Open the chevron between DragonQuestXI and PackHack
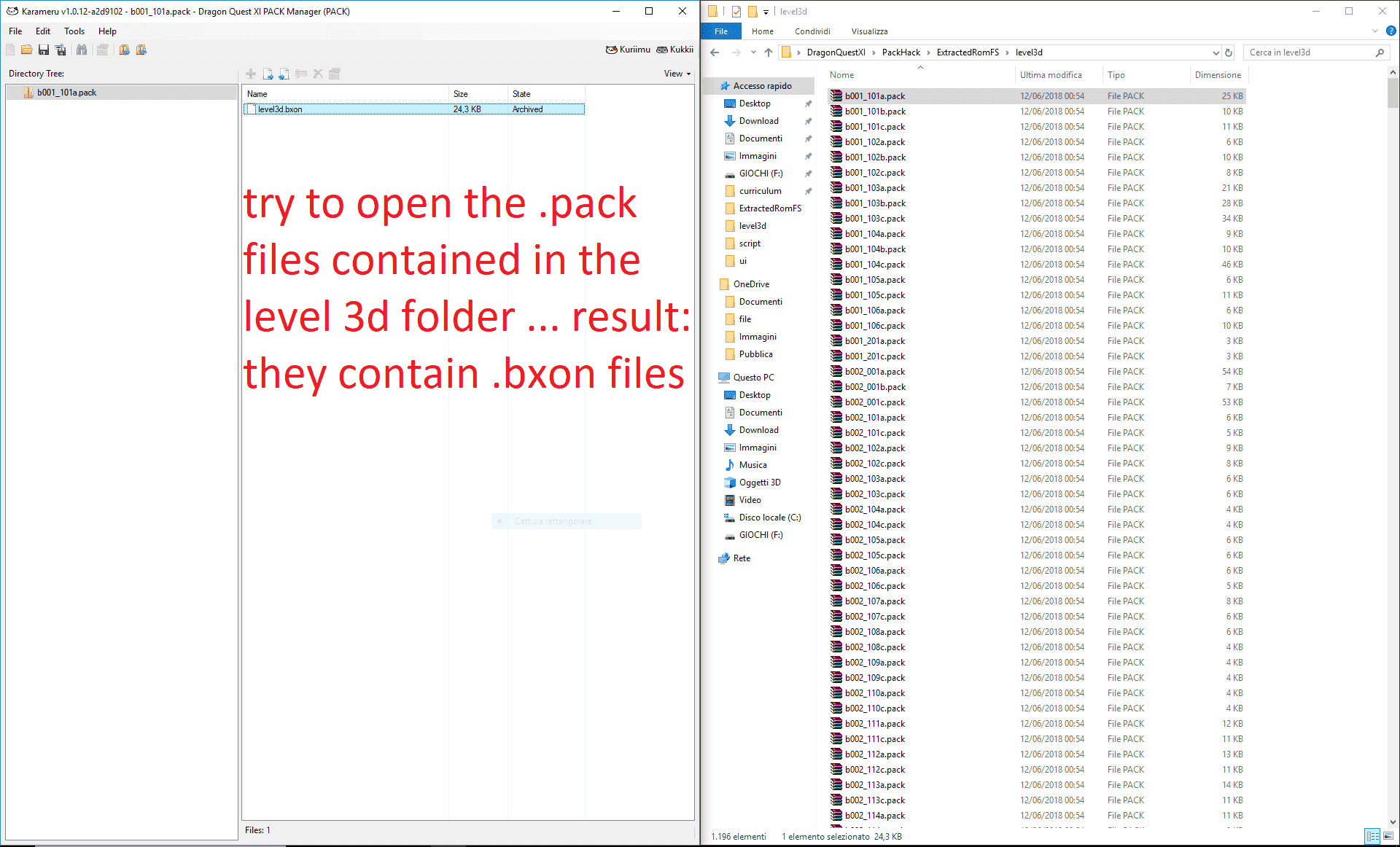 tap(874, 52)
